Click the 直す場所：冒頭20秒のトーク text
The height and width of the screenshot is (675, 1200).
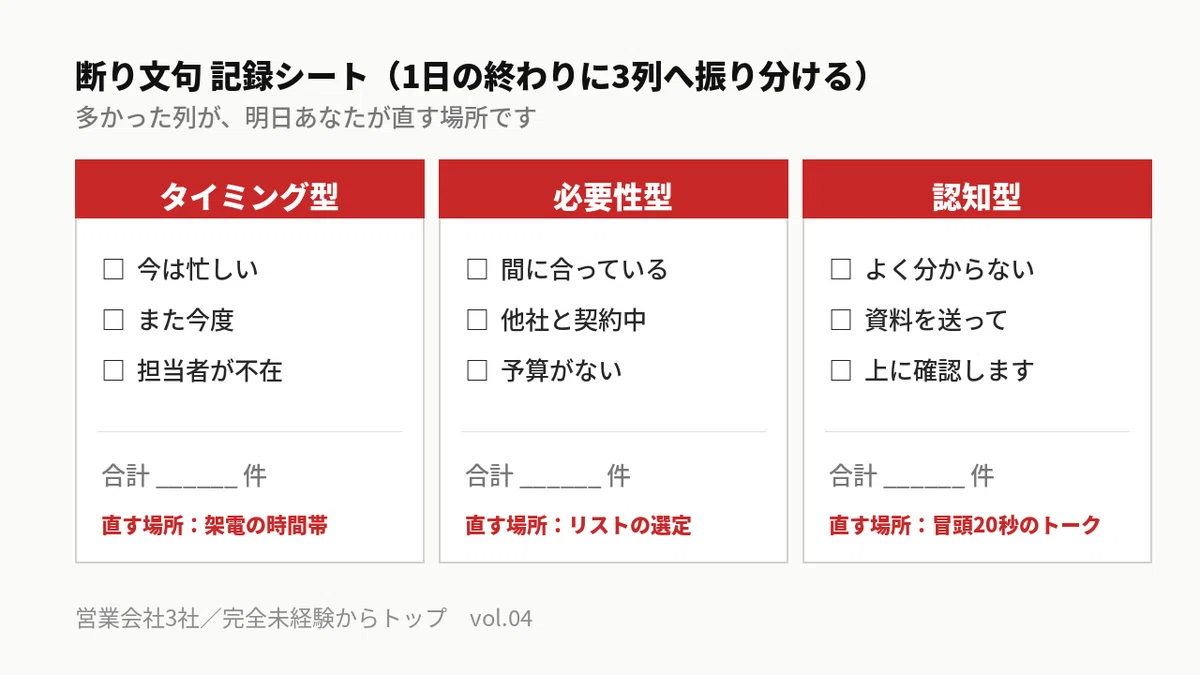[x=965, y=525]
